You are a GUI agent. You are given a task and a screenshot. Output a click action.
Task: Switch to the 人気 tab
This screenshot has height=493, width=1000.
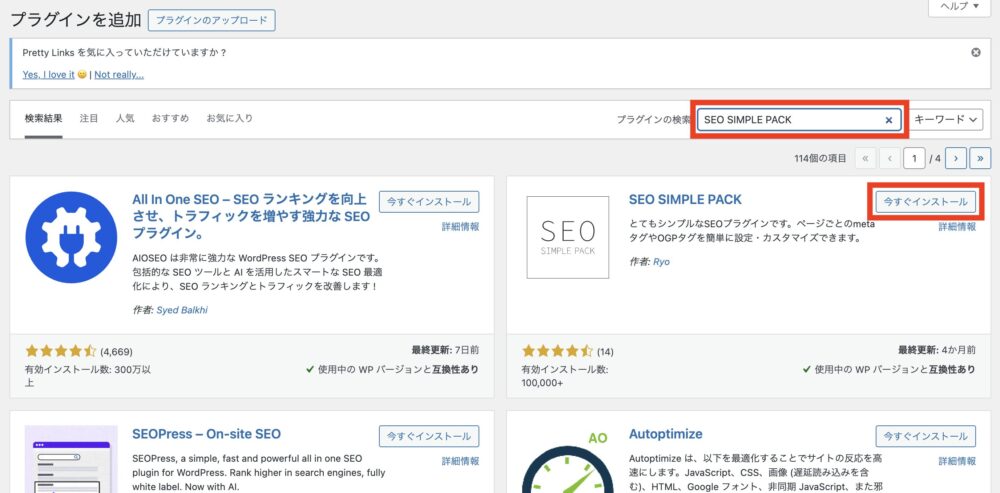tap(125, 118)
